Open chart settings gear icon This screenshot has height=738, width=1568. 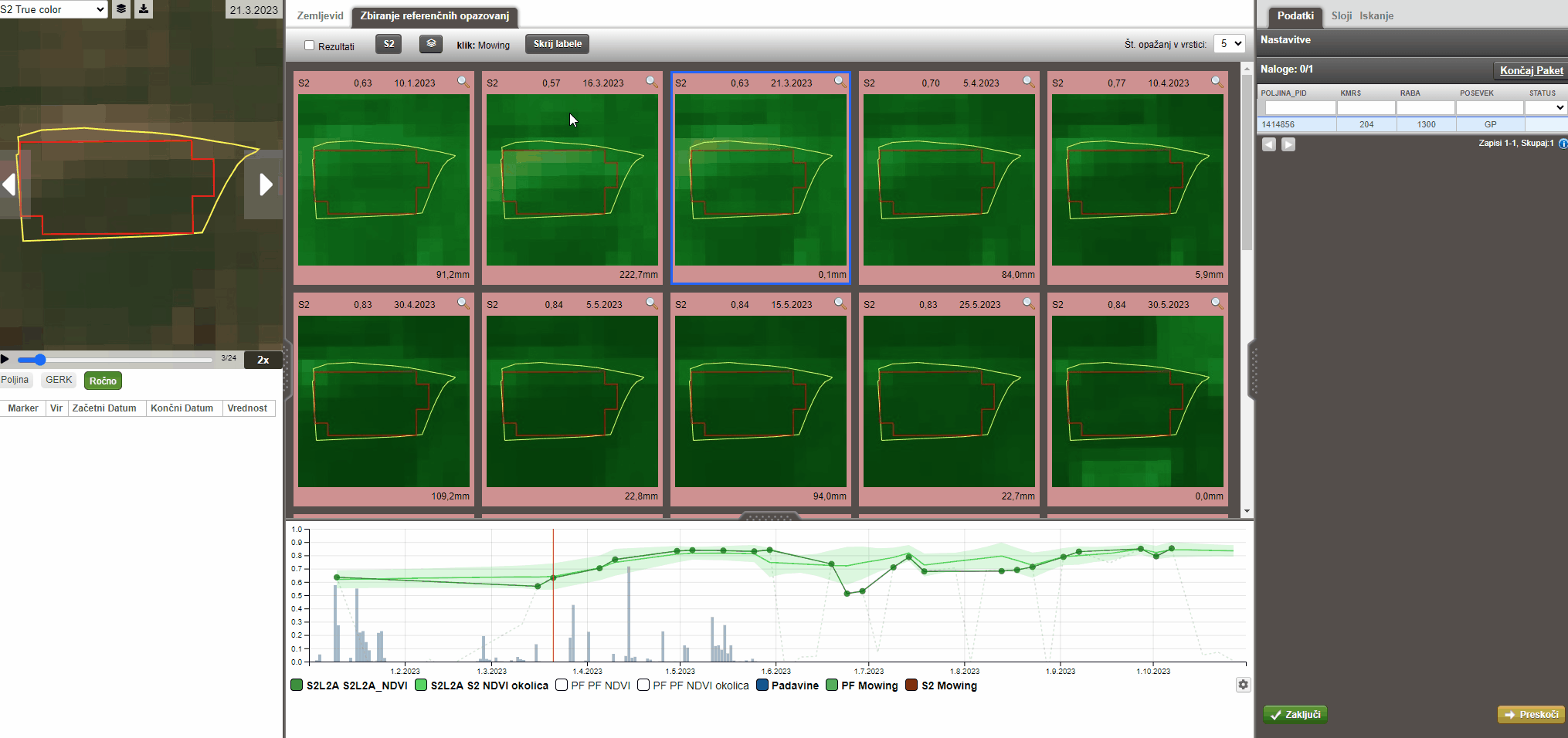pyautogui.click(x=1243, y=685)
